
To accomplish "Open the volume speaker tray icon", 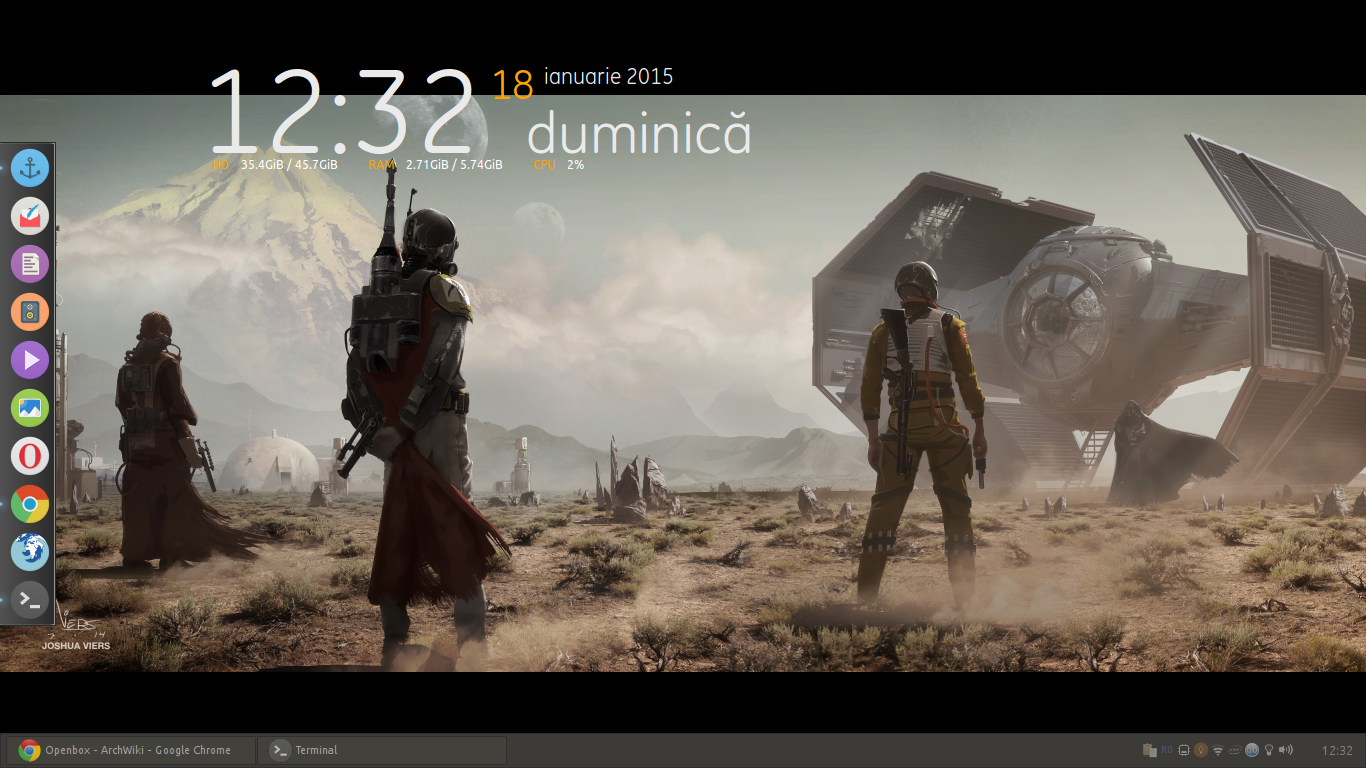I will click(1285, 750).
